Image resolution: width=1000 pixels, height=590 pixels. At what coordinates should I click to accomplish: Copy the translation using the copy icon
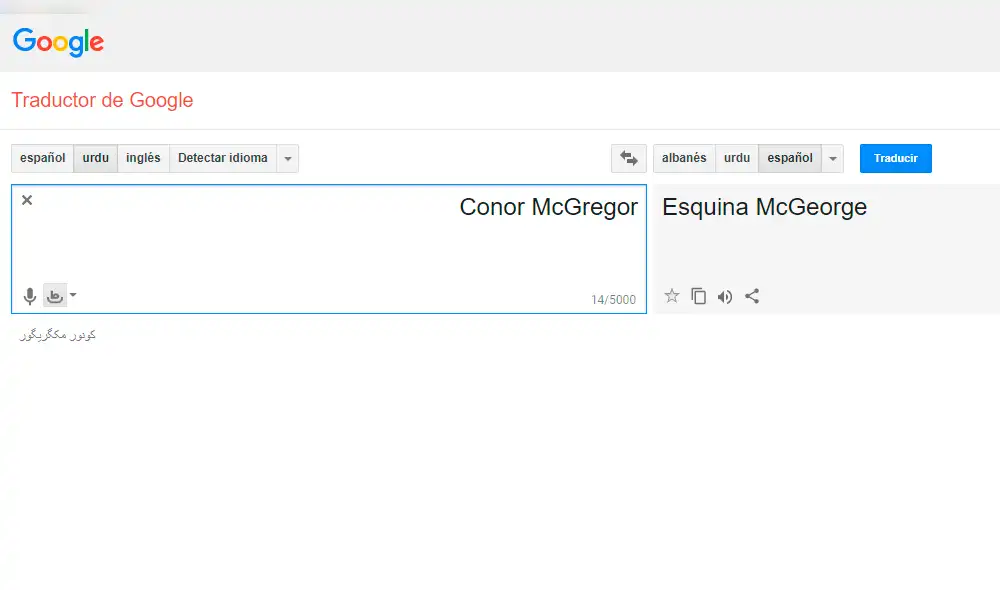coord(698,295)
